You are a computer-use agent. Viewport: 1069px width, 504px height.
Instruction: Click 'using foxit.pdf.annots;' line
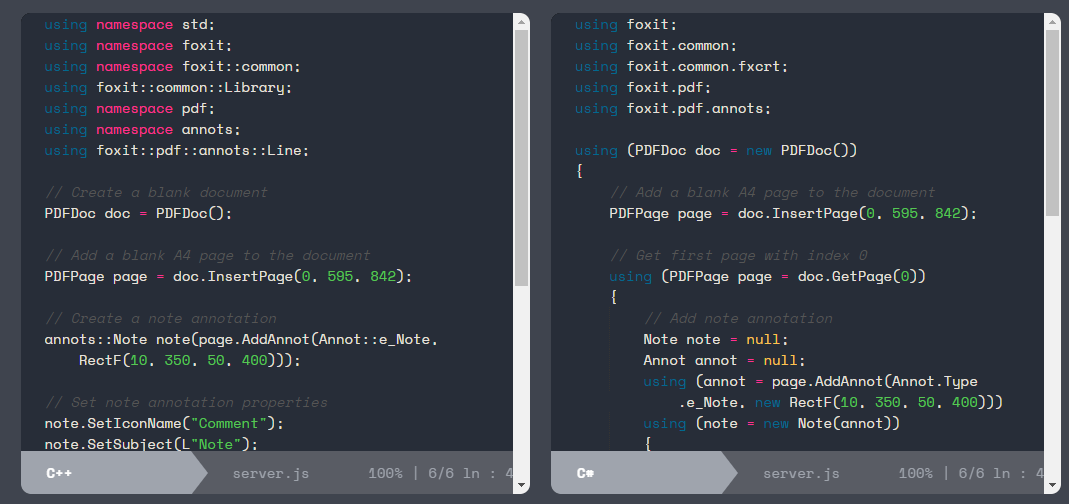coord(673,109)
